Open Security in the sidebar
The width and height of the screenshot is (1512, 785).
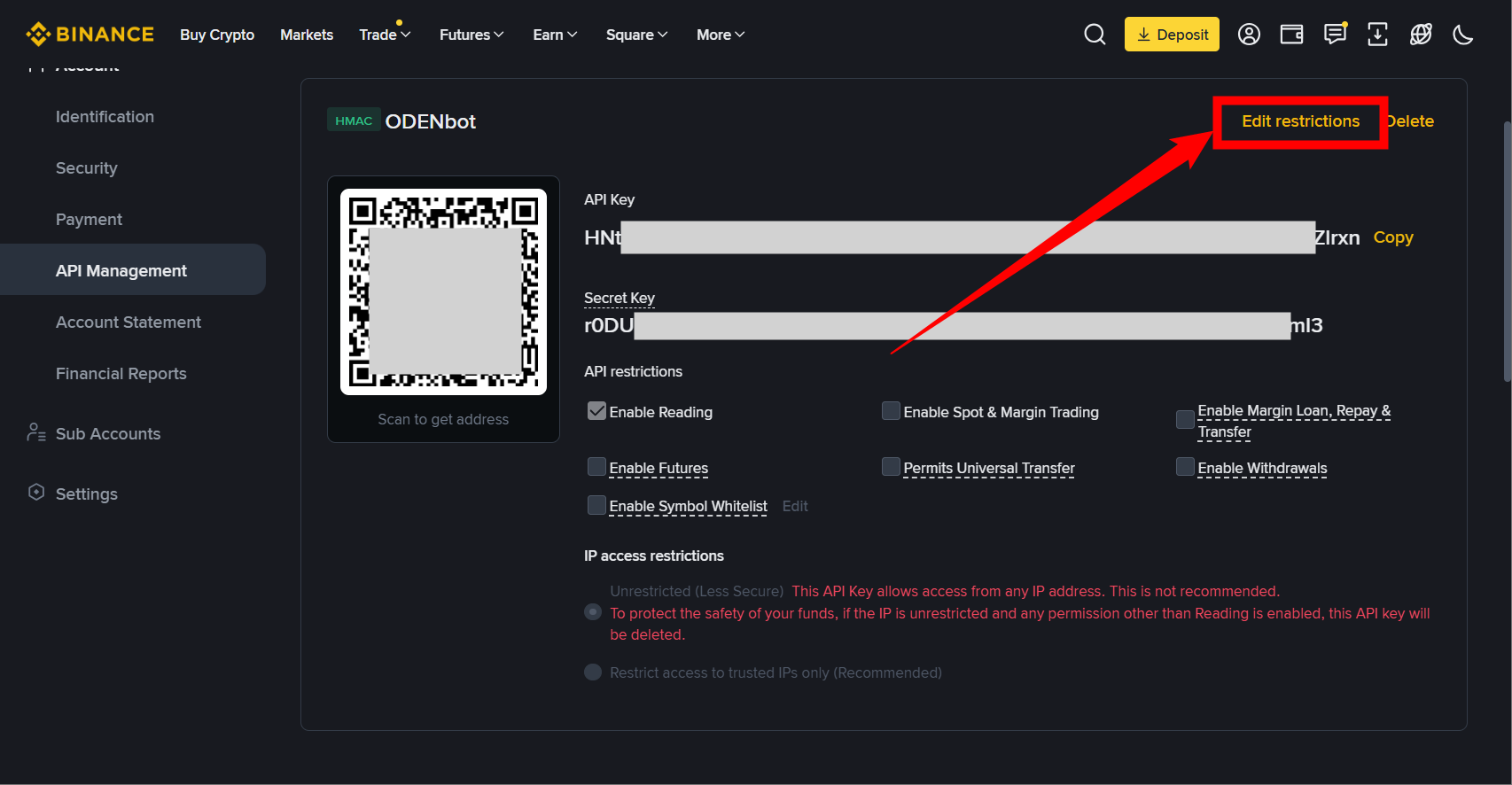(x=87, y=168)
